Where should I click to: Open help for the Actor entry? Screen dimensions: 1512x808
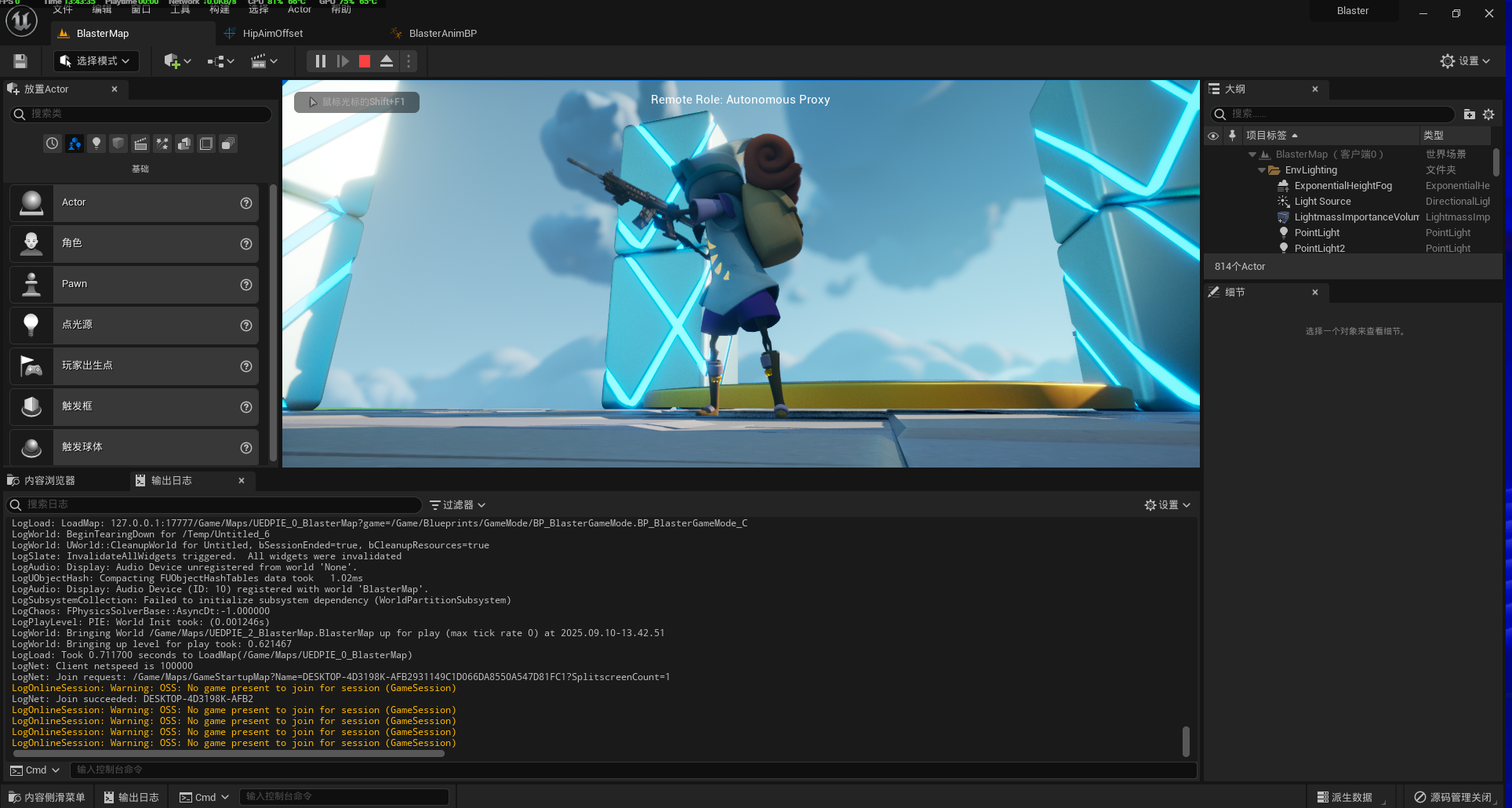(x=246, y=203)
